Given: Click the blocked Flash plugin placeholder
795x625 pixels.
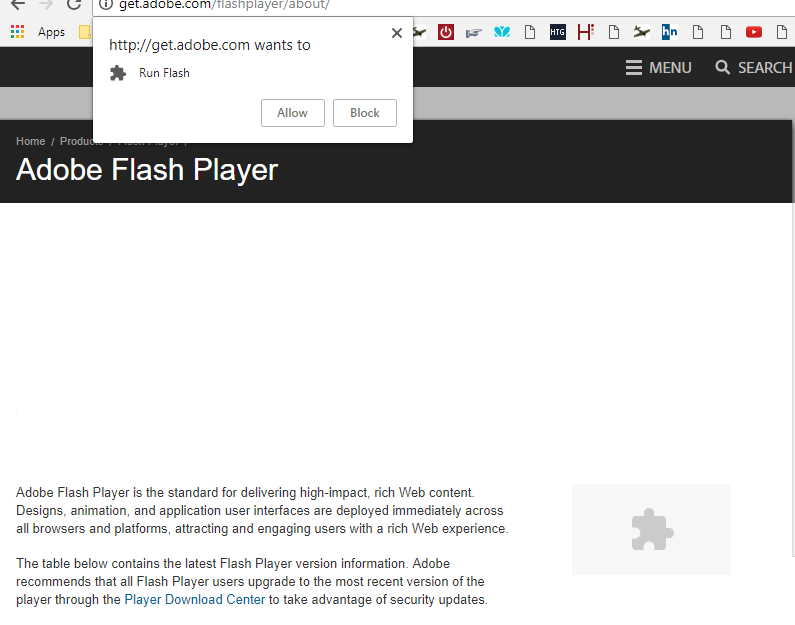Looking at the screenshot, I should pyautogui.click(x=652, y=529).
